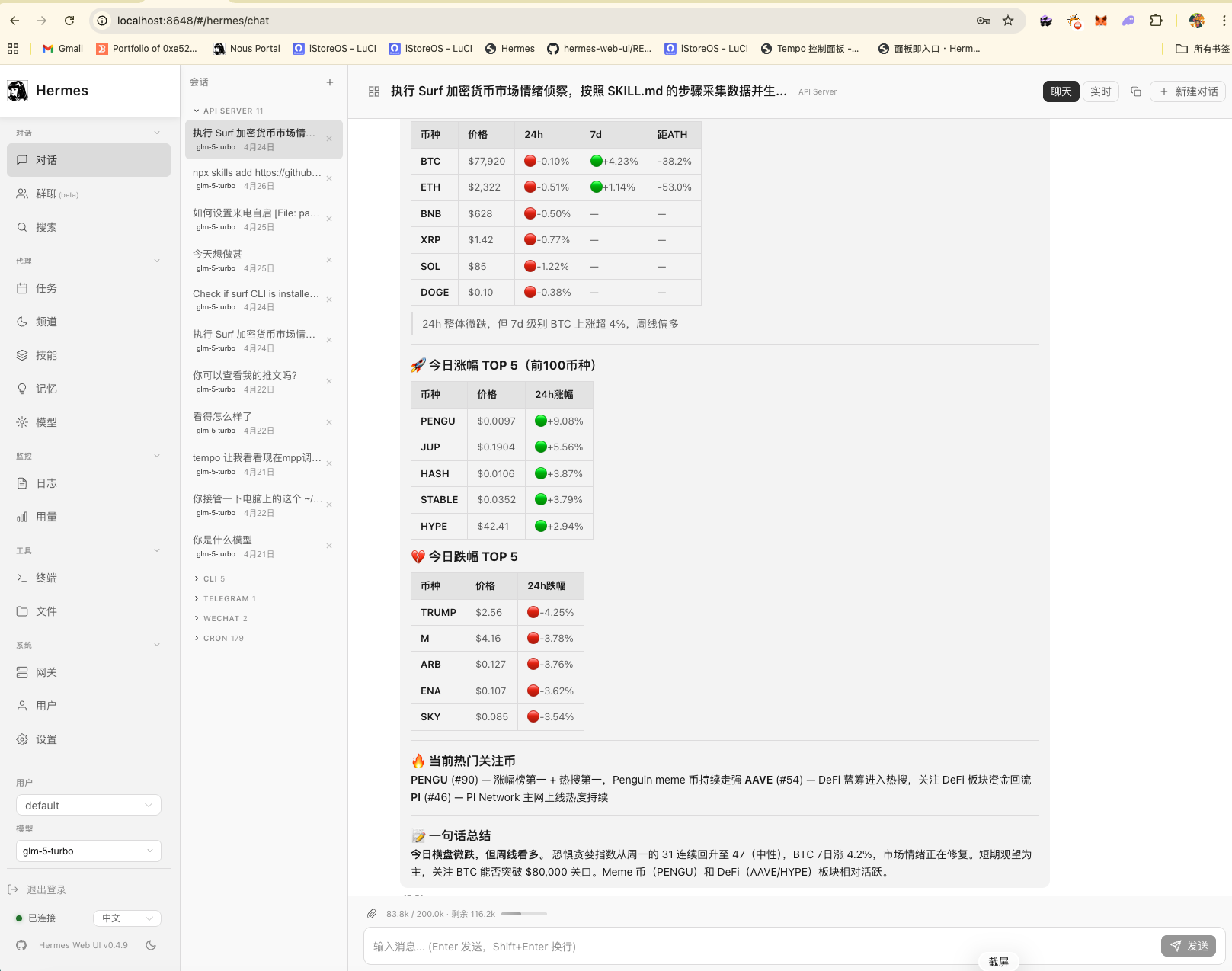Select 对话 in the sidebar menu
The image size is (1232, 971).
pos(47,160)
